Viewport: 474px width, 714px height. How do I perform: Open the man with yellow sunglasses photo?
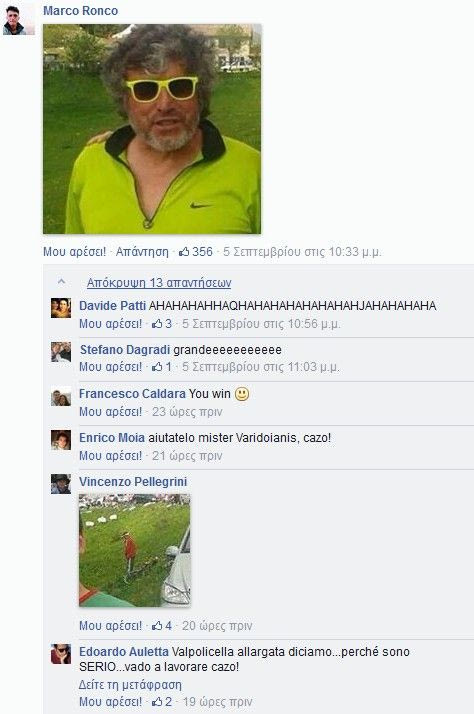coord(152,129)
